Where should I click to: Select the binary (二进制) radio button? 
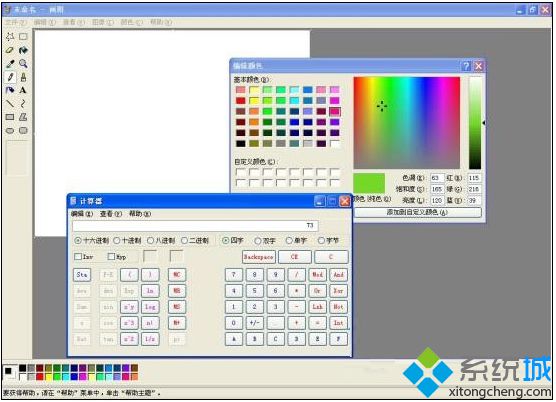[x=184, y=241]
